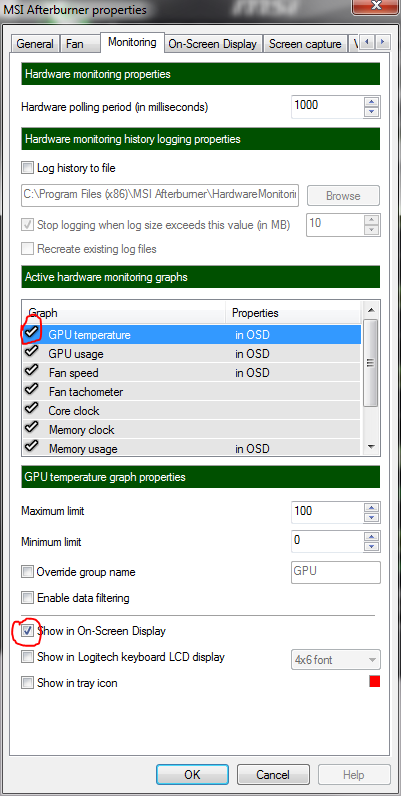Click the Browse button

pos(343,196)
